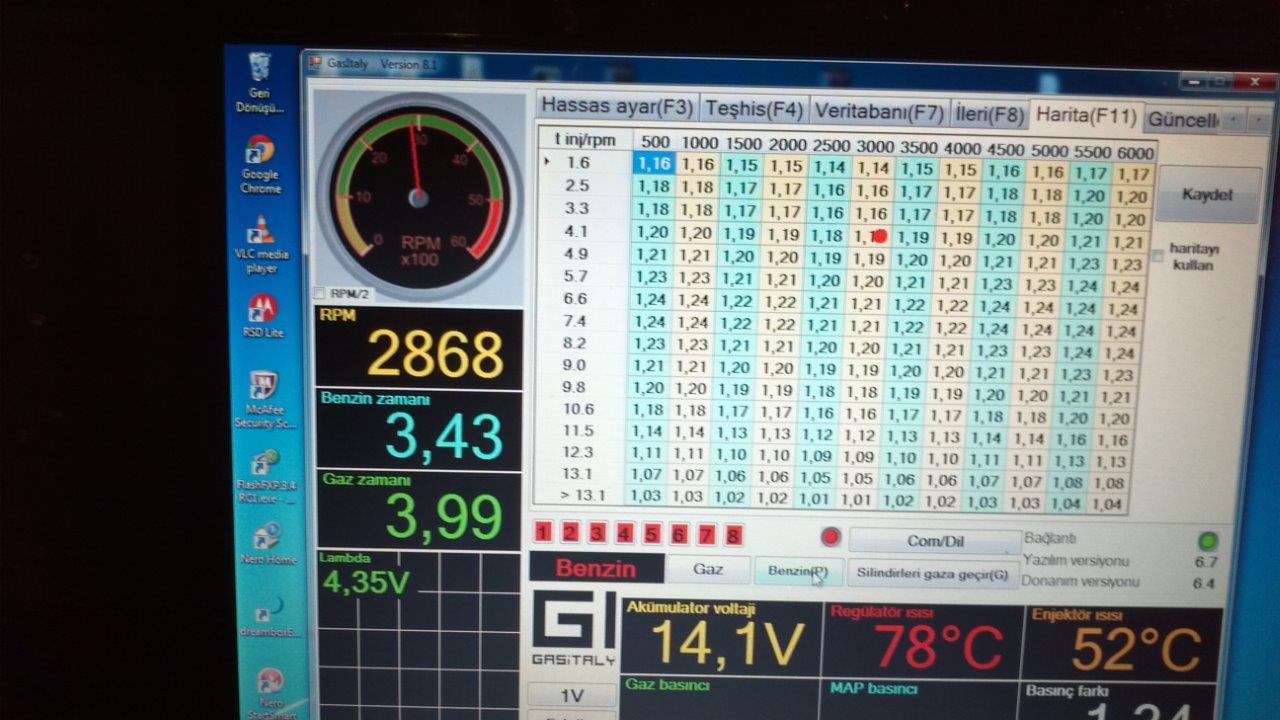Viewport: 1280px width, 720px height.
Task: Click cell 1,03 at row > 13.1, 500
Action: pos(647,496)
